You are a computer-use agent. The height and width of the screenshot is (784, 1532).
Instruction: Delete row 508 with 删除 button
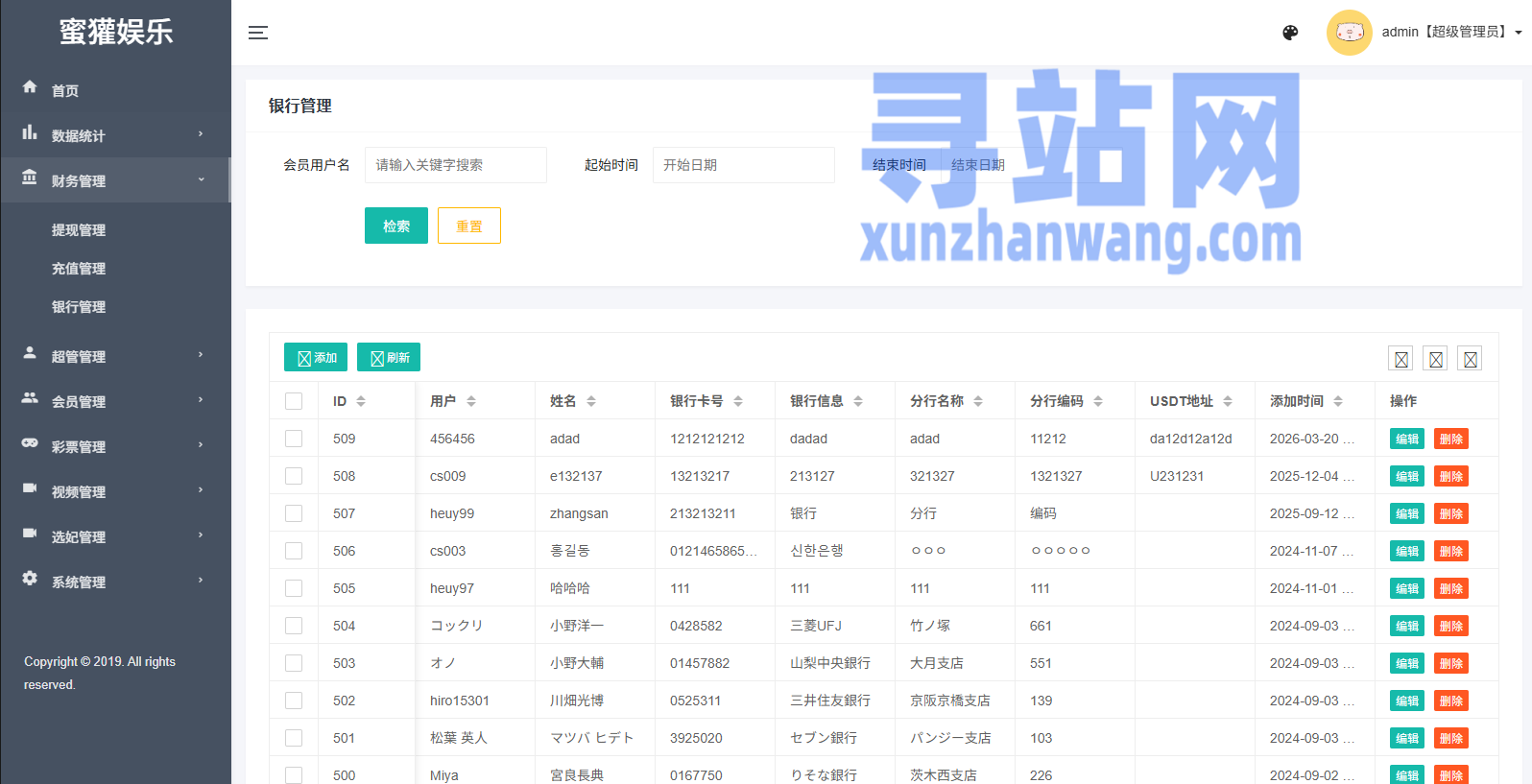(1450, 477)
